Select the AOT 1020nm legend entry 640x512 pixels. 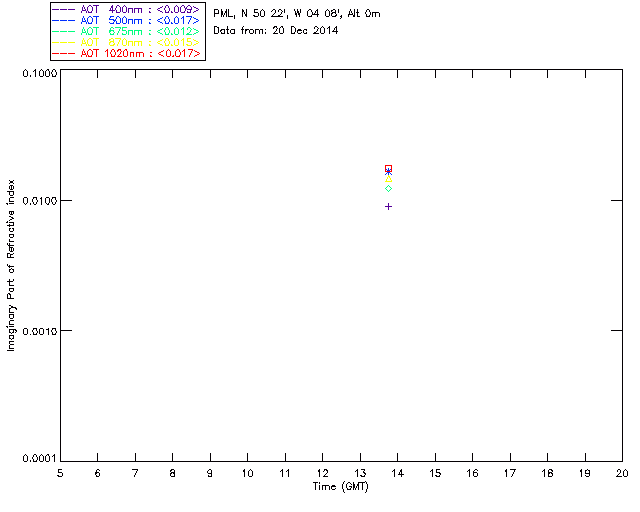[126, 53]
